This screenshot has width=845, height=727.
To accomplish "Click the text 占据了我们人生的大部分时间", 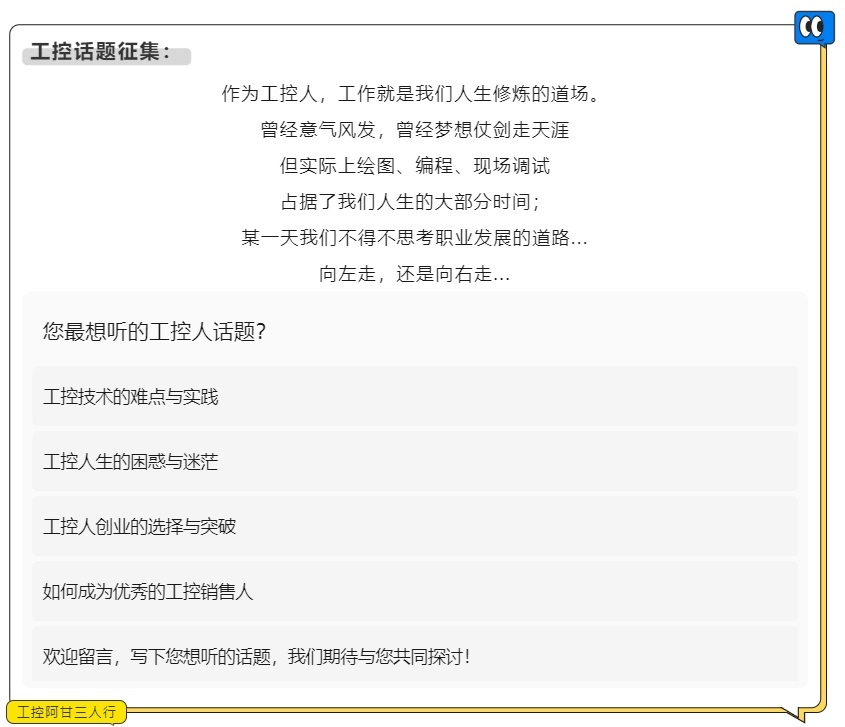I will click(x=410, y=202).
